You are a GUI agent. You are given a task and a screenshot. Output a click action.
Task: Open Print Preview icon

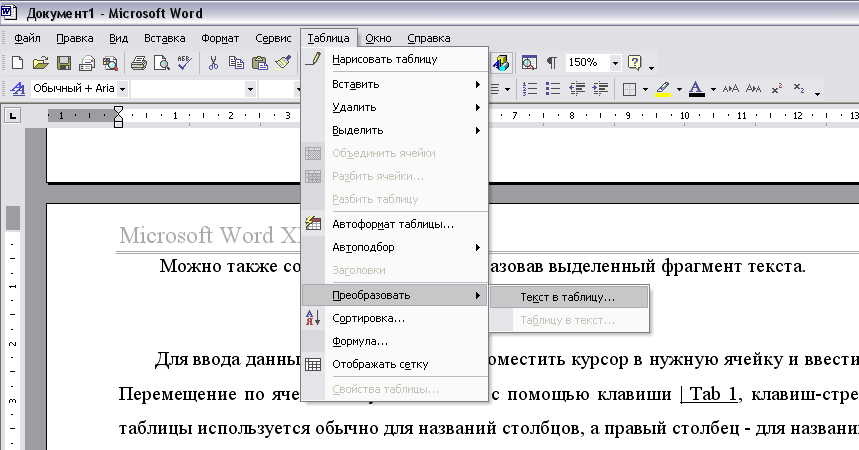click(162, 63)
